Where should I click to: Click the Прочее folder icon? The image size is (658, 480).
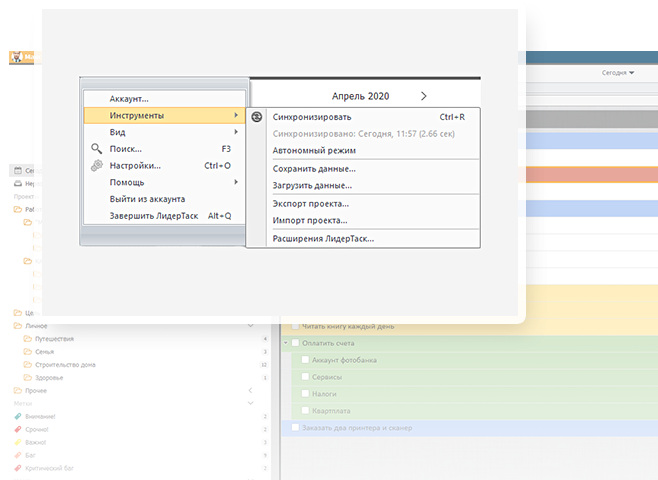(x=18, y=391)
